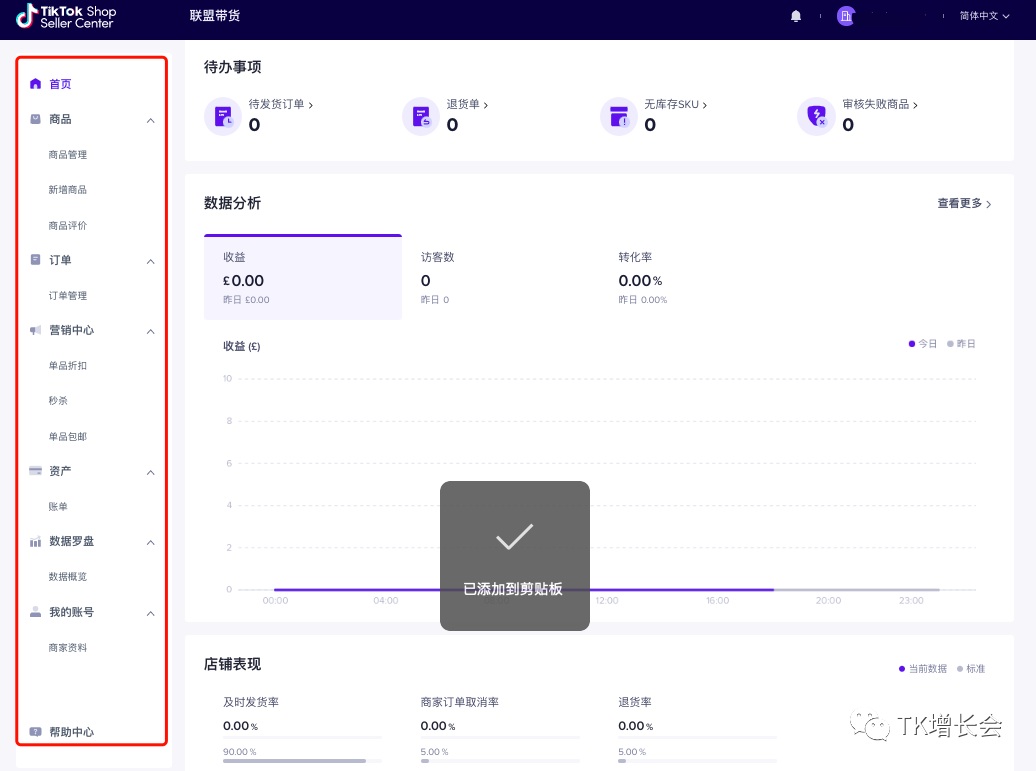
Task: Select the 数据罗盘 data compass icon
Action: click(34, 541)
